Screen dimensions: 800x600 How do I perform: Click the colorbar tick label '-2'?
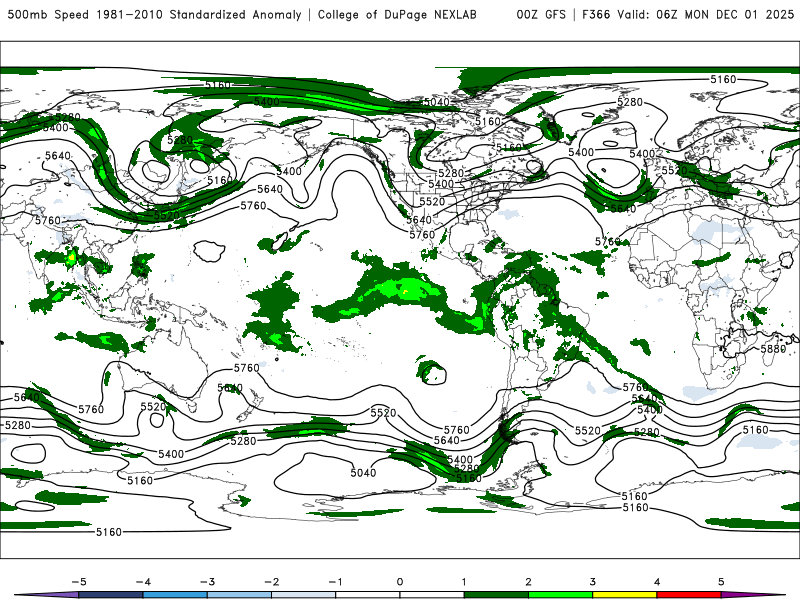271,582
